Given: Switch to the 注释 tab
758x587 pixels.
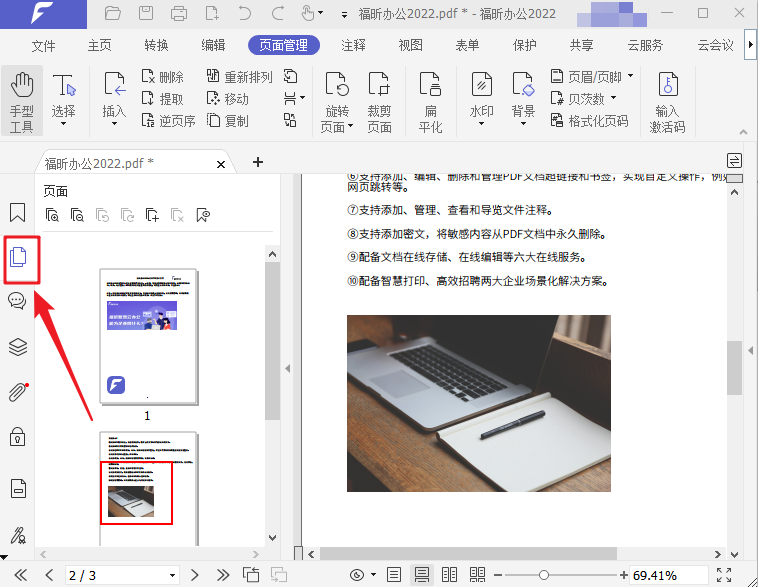Looking at the screenshot, I should coord(353,45).
